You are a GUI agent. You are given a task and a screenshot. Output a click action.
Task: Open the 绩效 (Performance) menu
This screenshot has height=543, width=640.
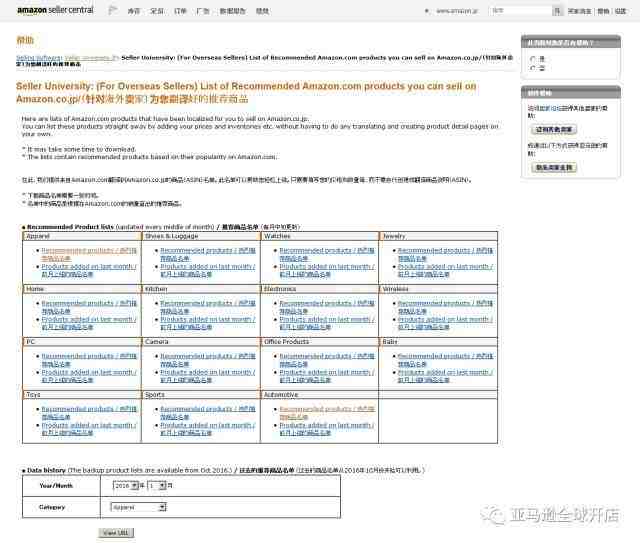tap(262, 11)
